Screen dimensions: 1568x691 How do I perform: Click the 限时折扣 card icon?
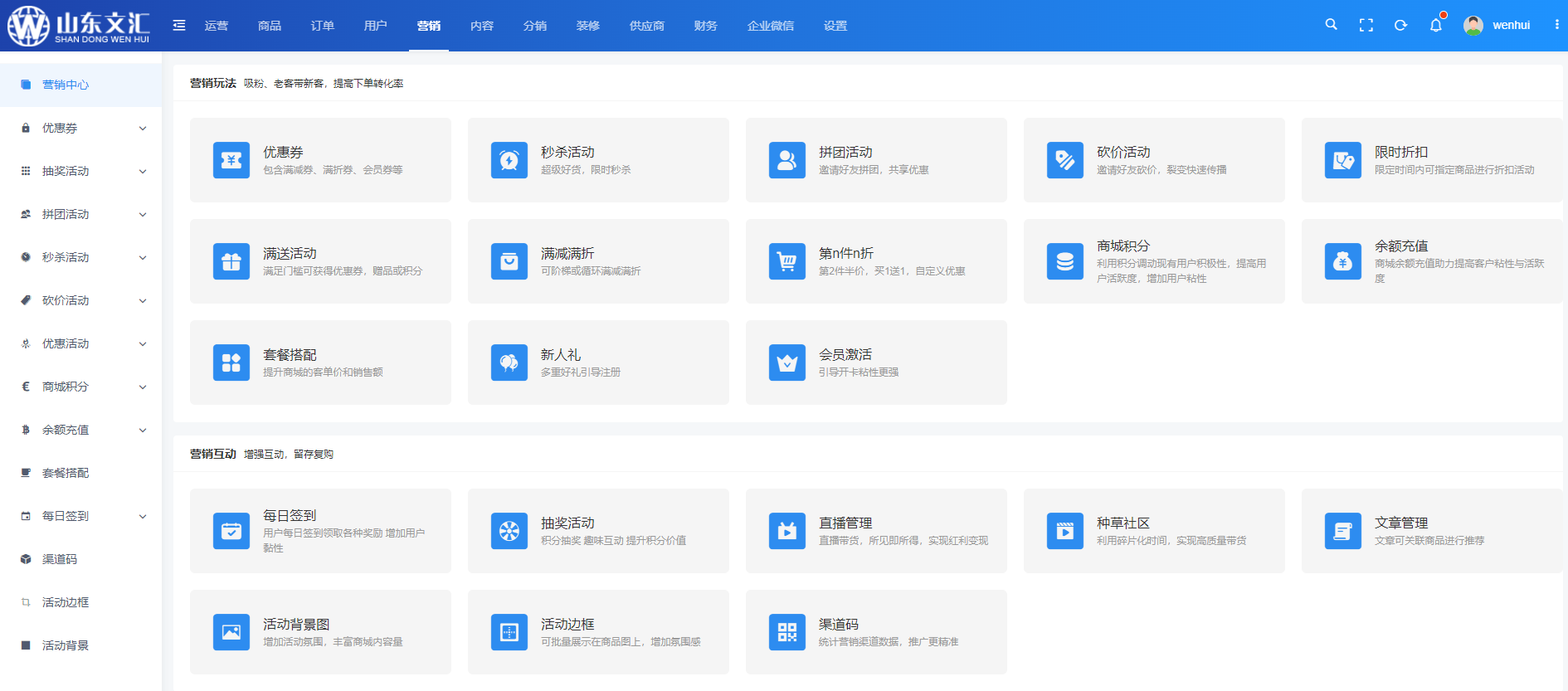coord(1343,160)
